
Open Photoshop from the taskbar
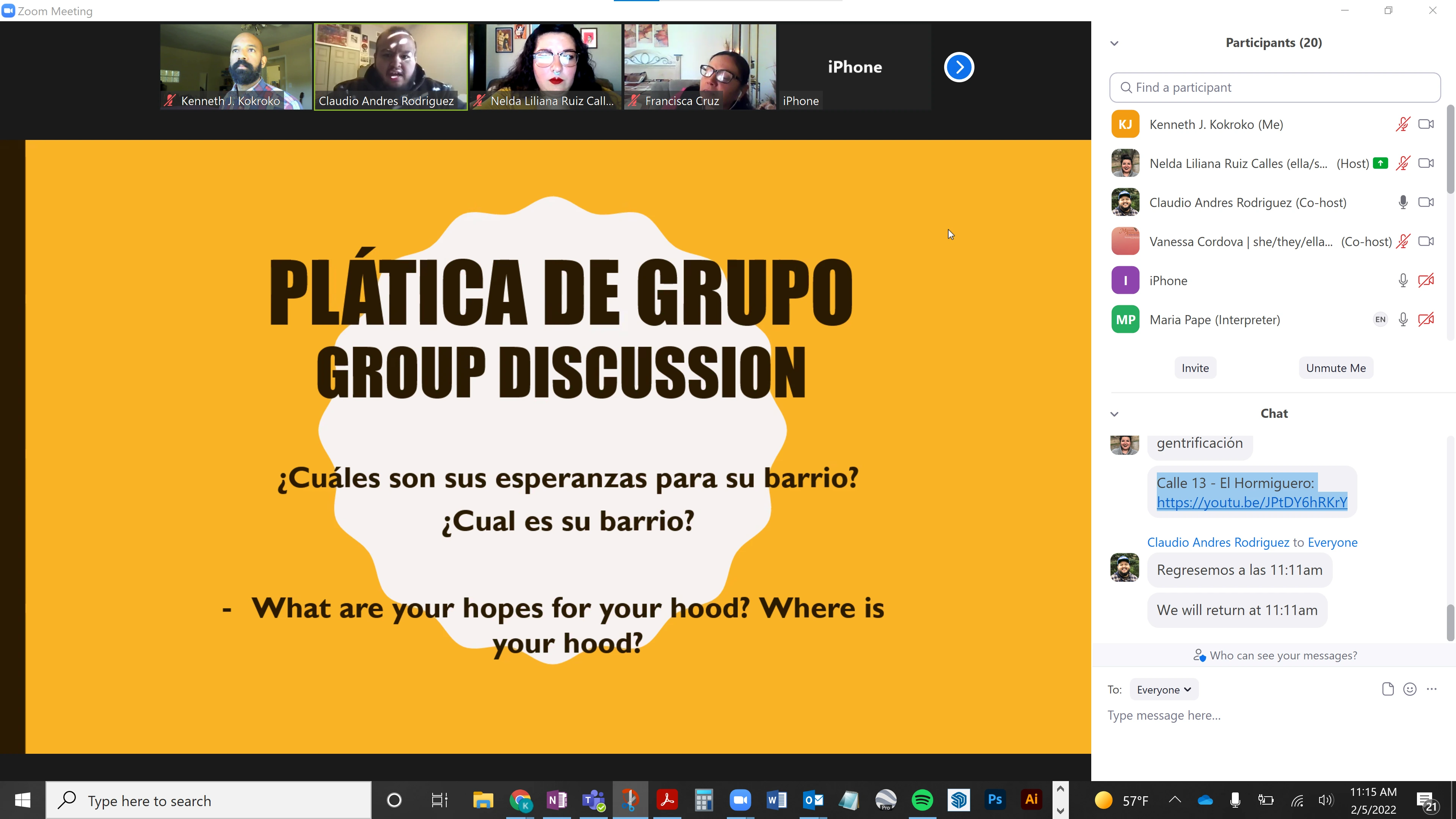coord(995,800)
